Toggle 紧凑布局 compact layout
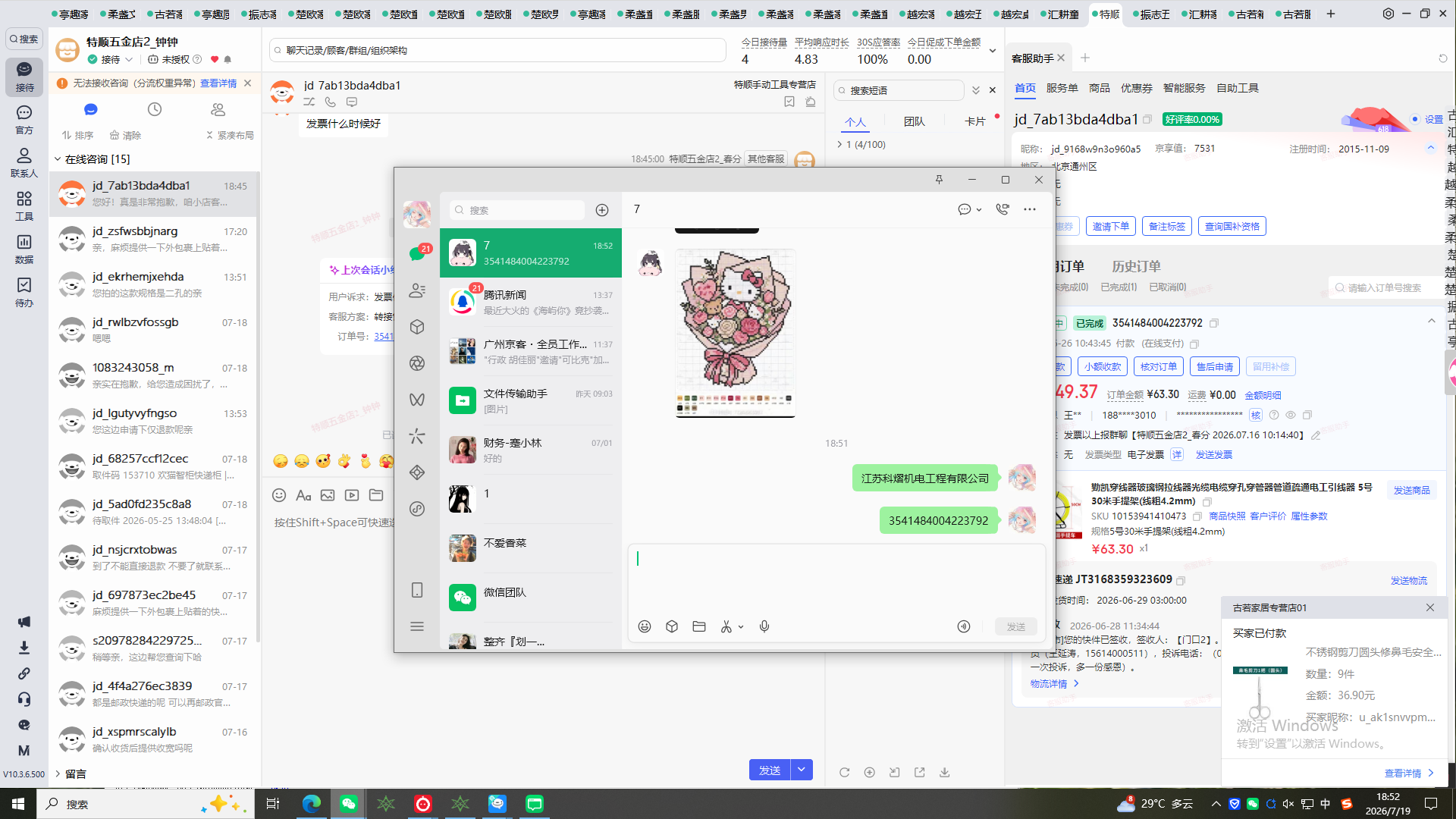 tap(230, 135)
